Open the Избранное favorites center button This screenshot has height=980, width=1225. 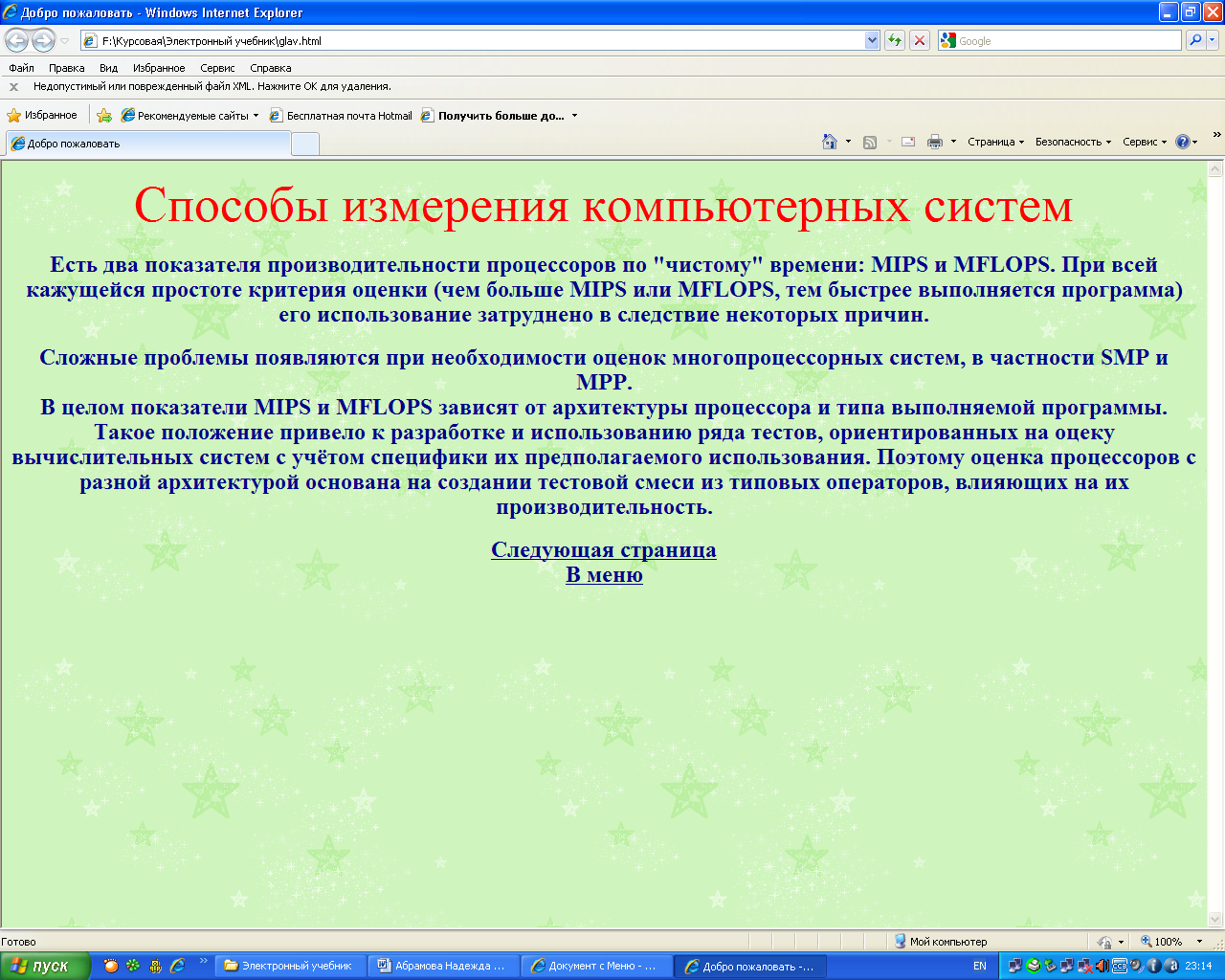coord(42,116)
